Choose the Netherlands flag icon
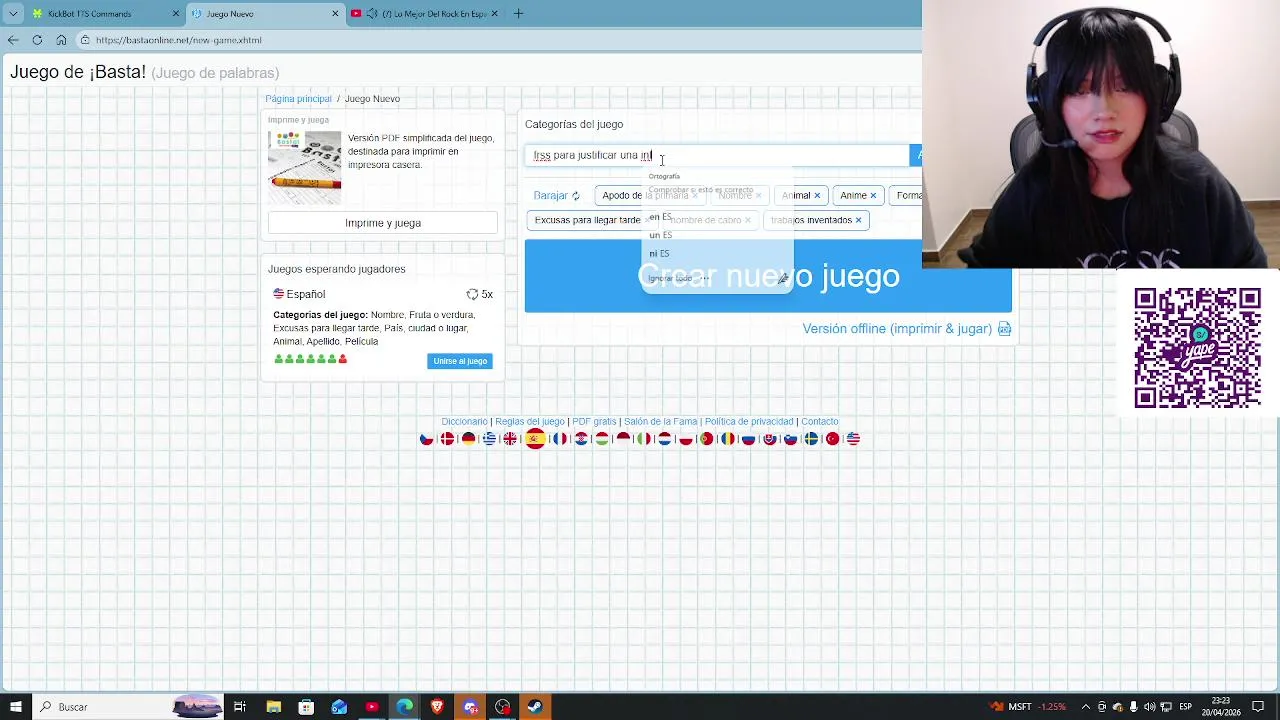Image resolution: width=1280 pixels, height=720 pixels. 665,439
